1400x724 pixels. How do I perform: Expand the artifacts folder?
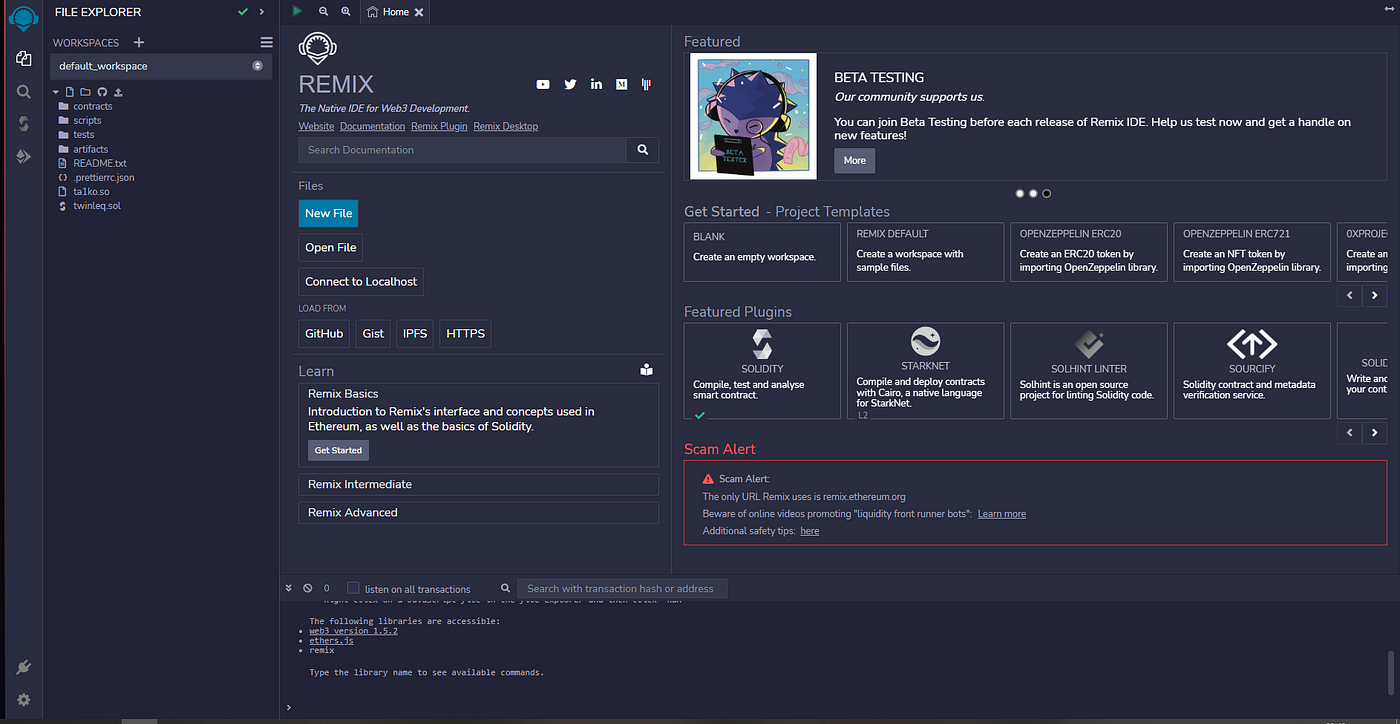[x=90, y=149]
